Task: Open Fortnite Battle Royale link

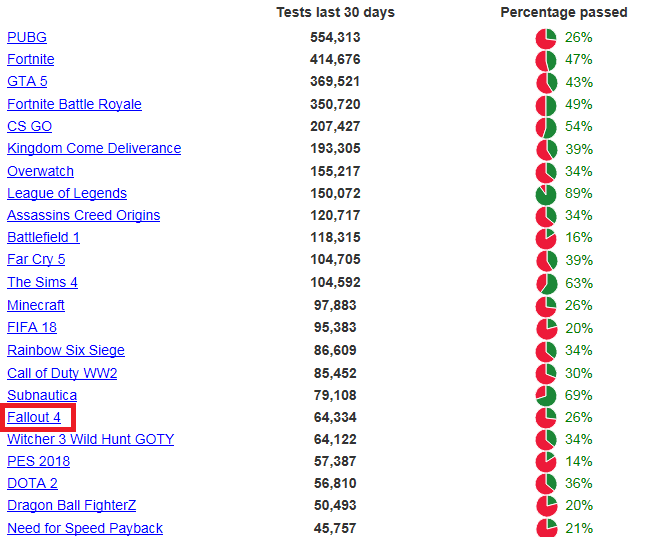Action: [74, 104]
